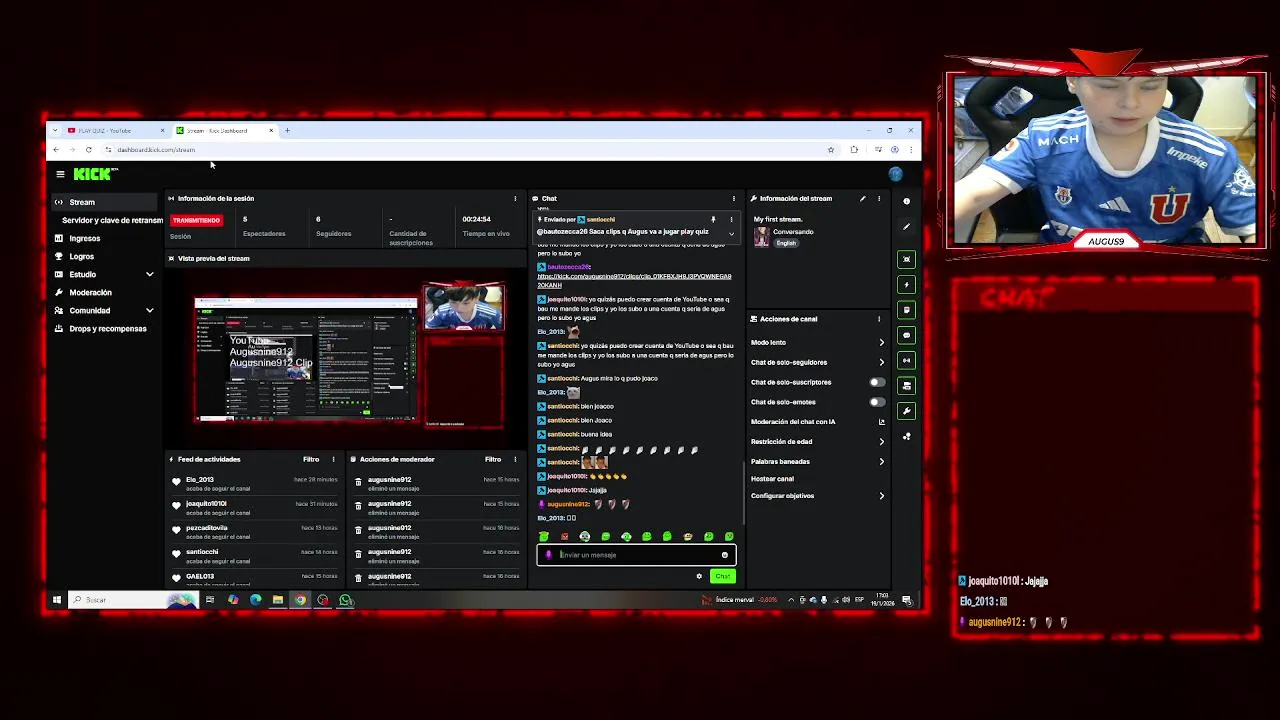Click the pencil icon in the right rail
1280x720 pixels.
coord(907,227)
